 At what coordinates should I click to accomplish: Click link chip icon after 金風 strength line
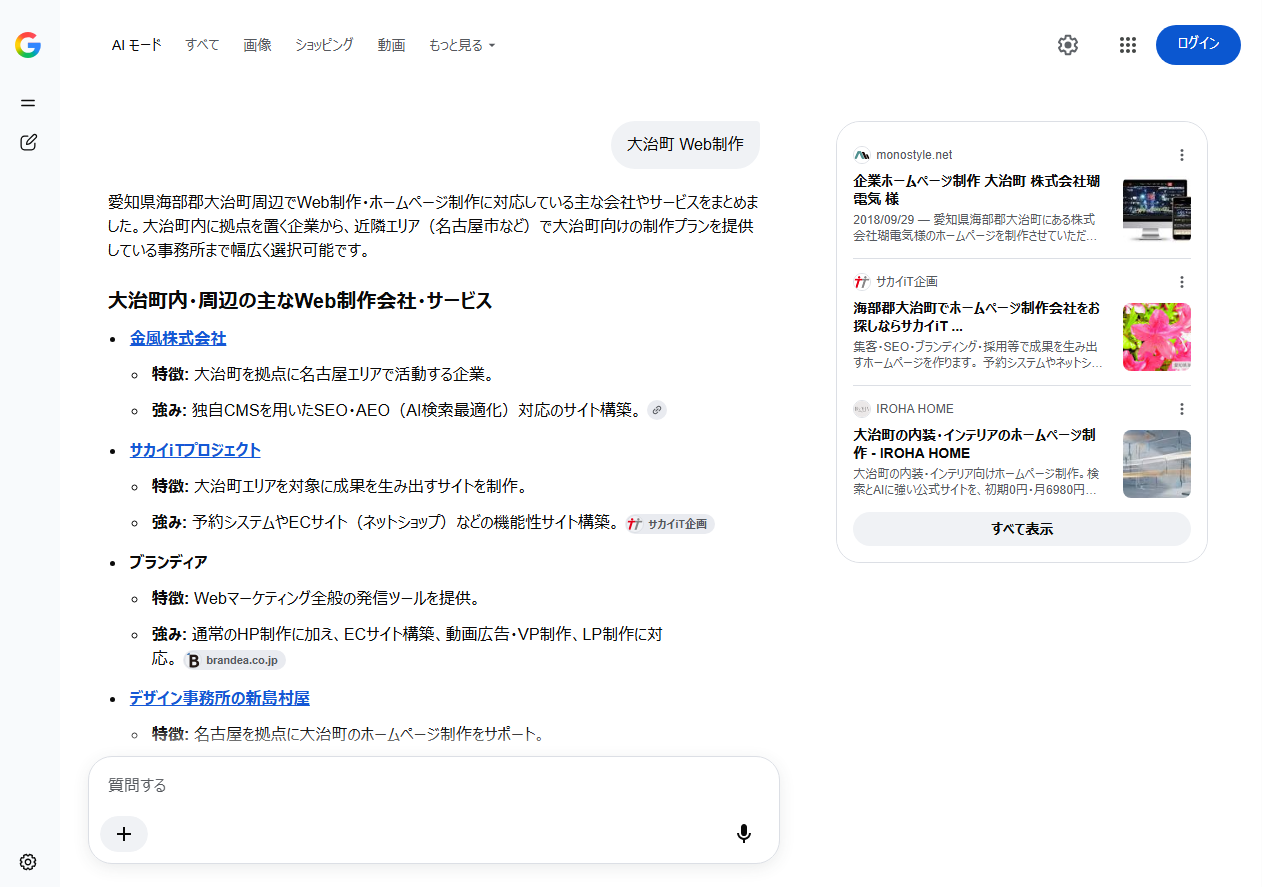coord(656,409)
